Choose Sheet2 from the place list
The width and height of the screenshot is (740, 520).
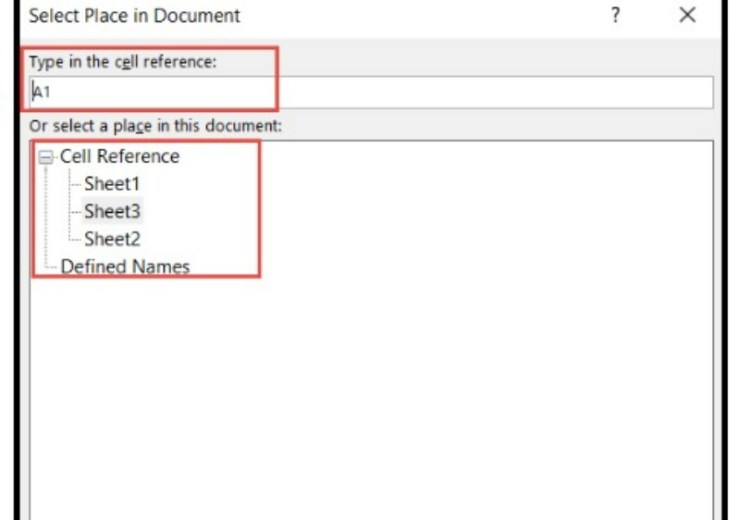(x=112, y=239)
